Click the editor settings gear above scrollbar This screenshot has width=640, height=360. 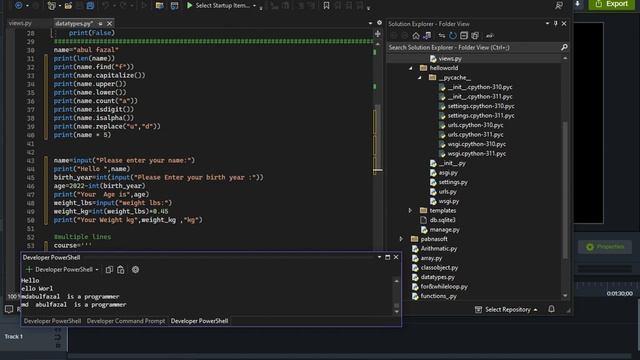pos(379,23)
